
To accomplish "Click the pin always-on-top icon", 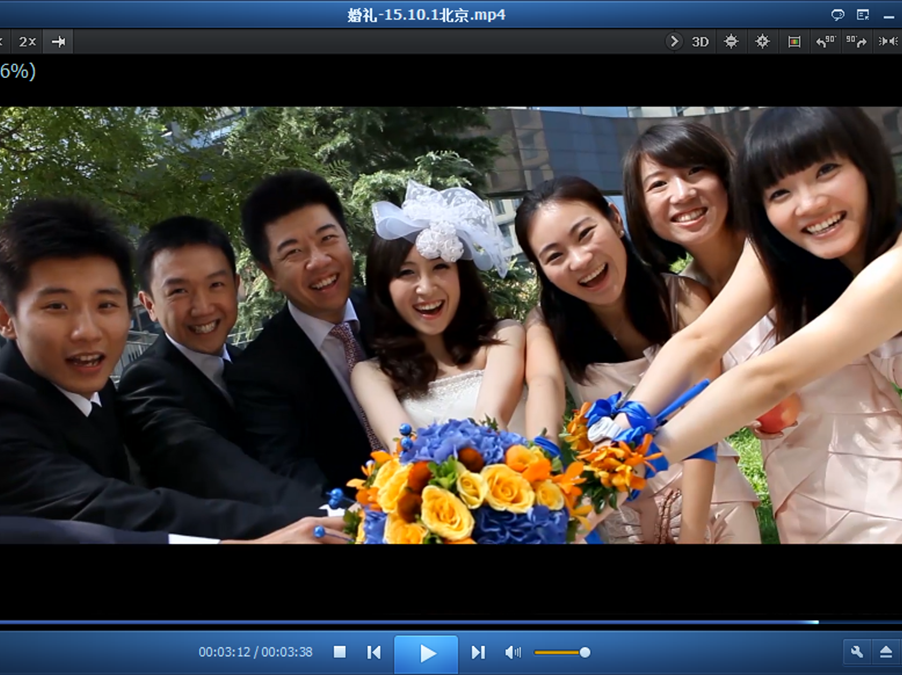I will (x=59, y=42).
